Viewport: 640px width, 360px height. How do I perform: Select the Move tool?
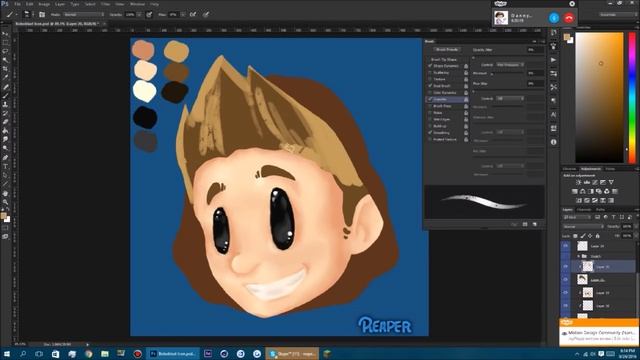pyautogui.click(x=5, y=34)
